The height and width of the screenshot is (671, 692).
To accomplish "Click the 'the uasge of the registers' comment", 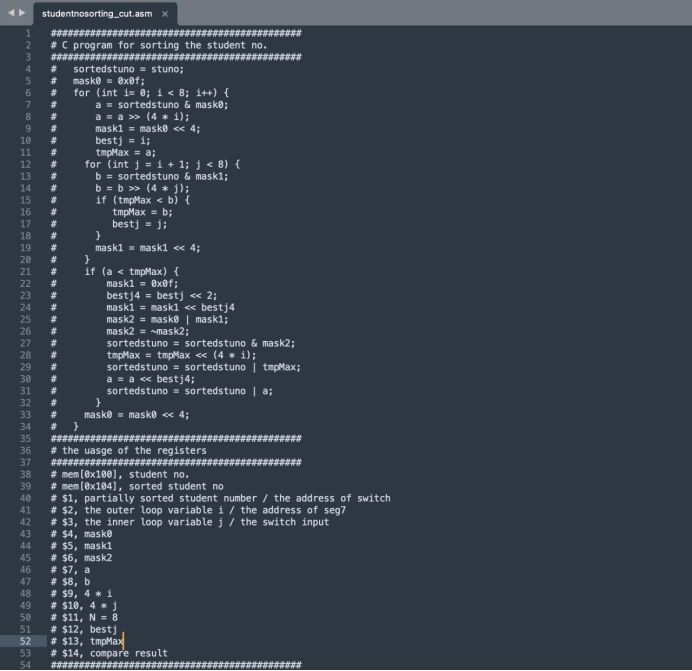I will [x=132, y=450].
